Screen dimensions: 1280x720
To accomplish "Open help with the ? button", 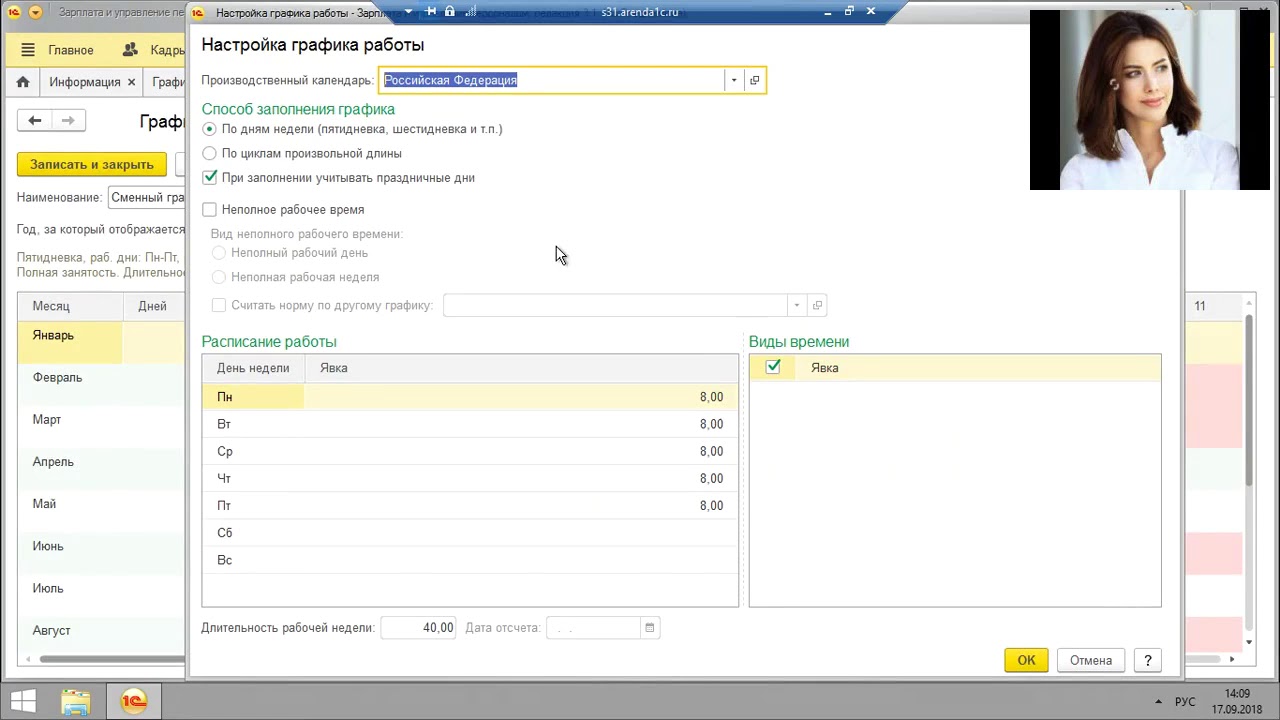I will [1148, 660].
